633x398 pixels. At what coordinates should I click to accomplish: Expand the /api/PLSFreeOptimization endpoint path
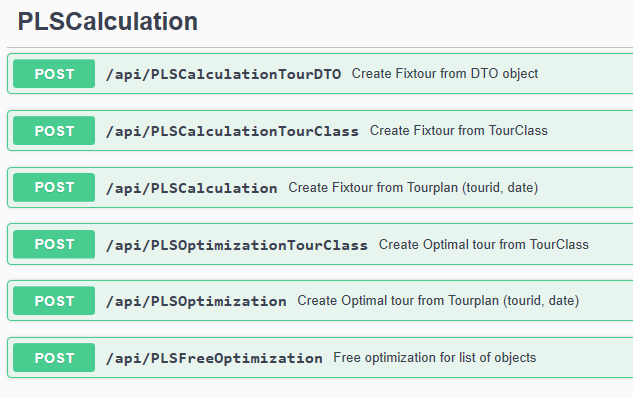click(214, 358)
